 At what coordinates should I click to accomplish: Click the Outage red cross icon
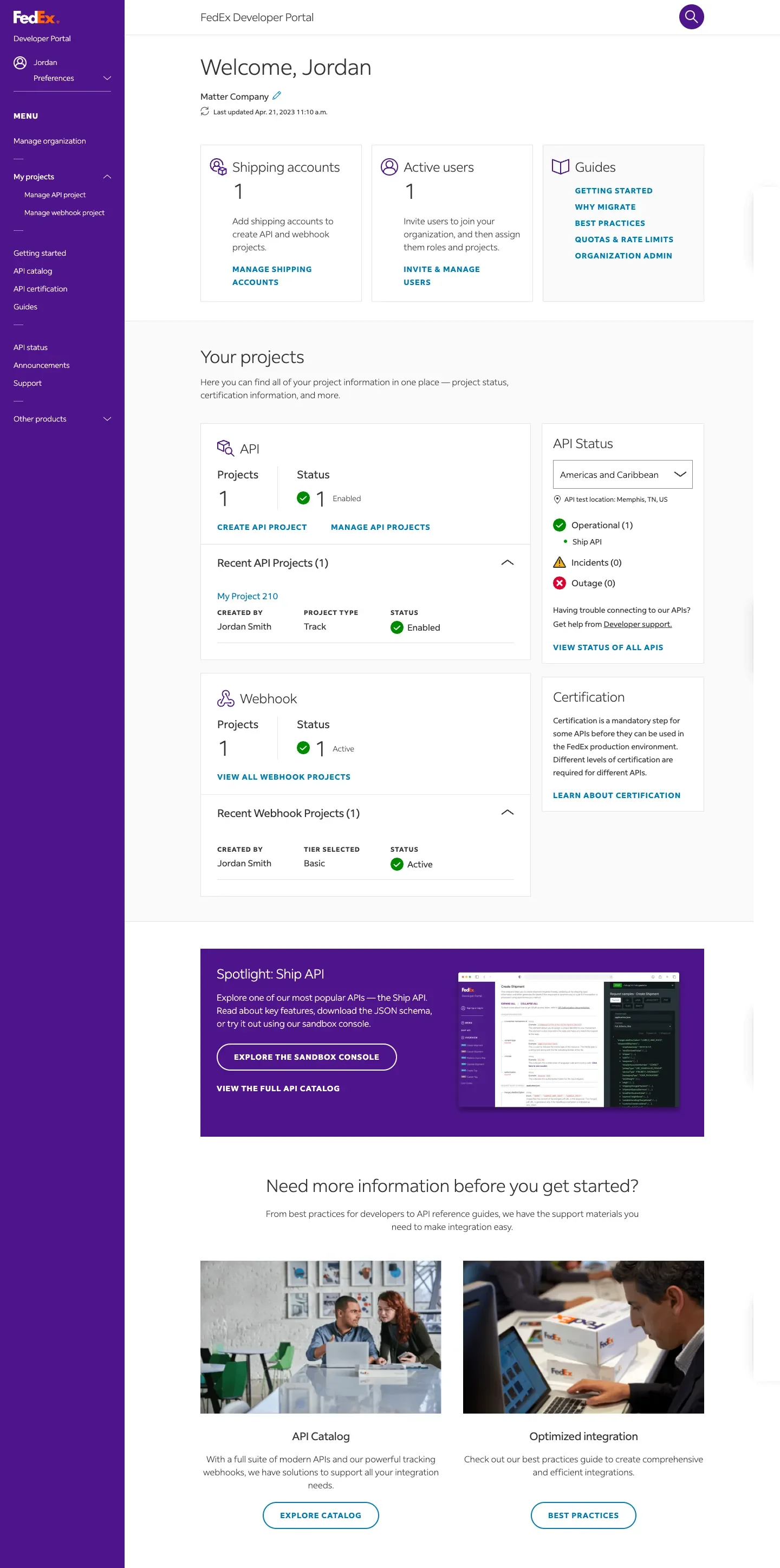559,582
